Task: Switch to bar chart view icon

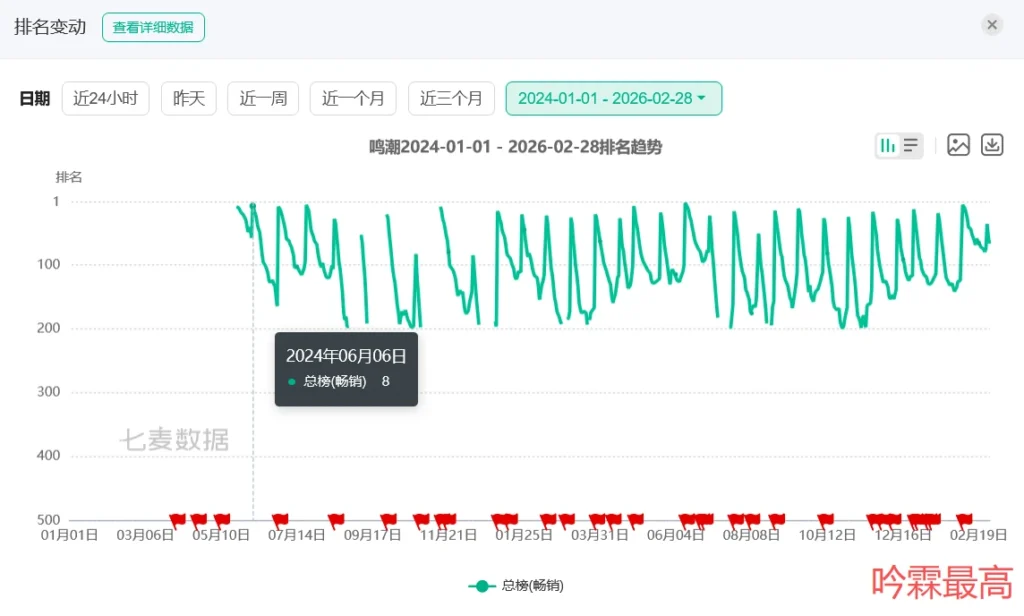Action: point(887,145)
